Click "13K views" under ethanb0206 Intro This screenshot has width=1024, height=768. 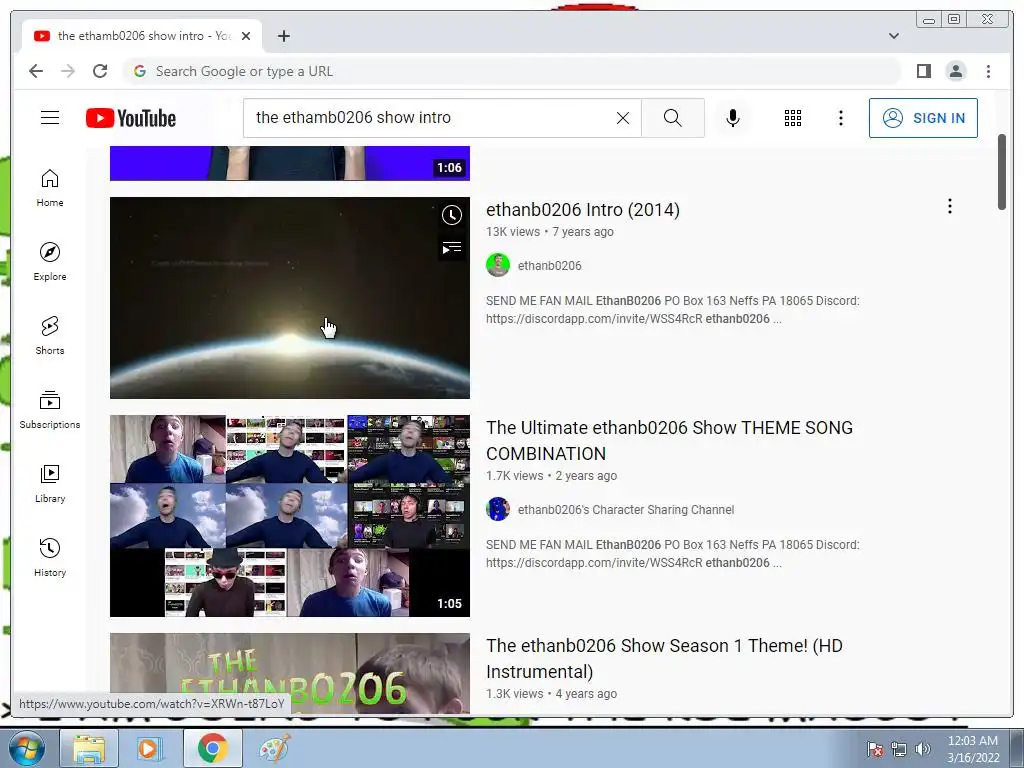(513, 232)
